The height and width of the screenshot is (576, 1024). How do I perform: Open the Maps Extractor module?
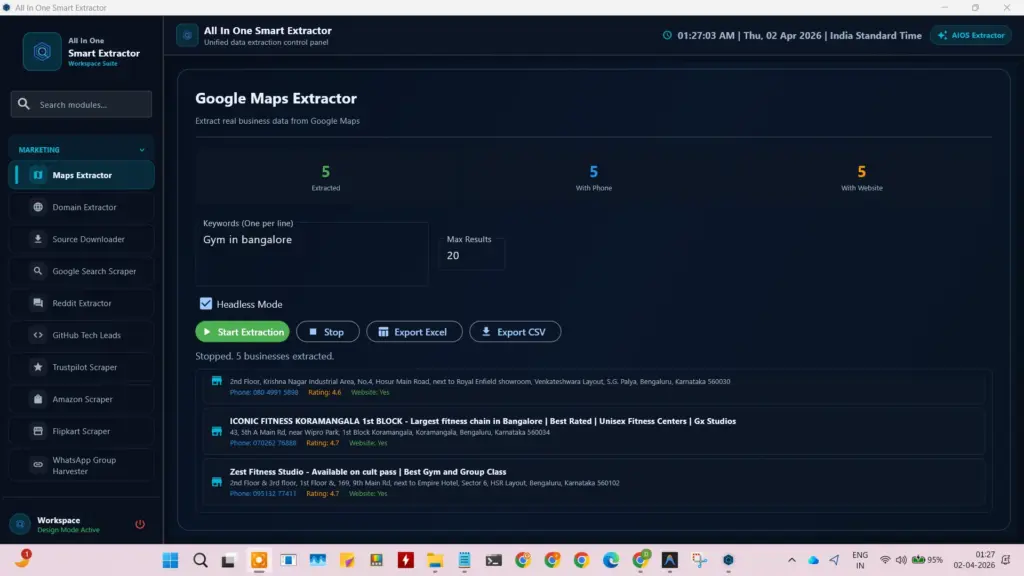point(82,175)
